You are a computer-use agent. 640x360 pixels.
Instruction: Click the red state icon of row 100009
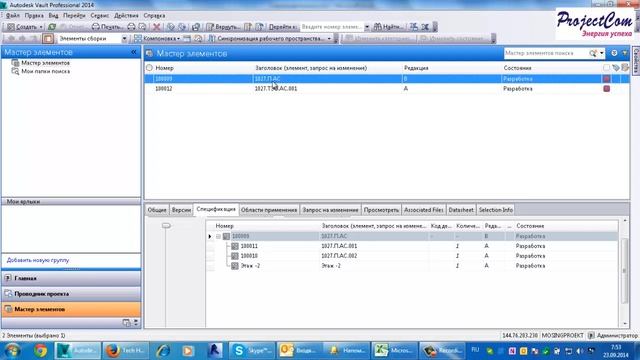point(607,79)
